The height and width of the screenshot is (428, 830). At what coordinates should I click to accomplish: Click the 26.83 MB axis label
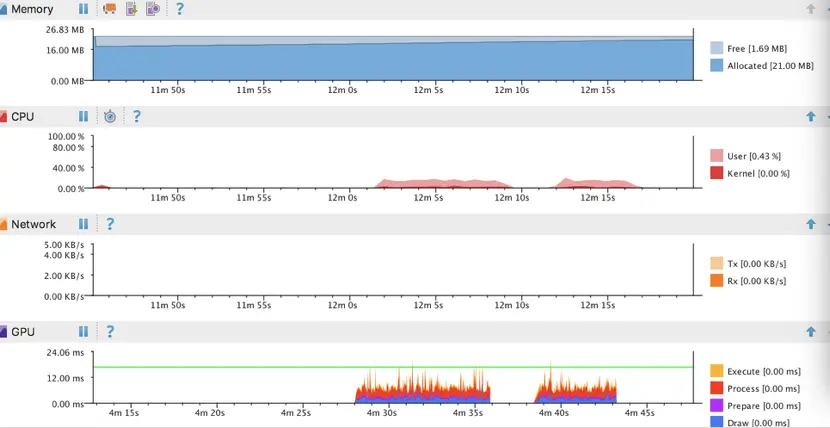65,31
